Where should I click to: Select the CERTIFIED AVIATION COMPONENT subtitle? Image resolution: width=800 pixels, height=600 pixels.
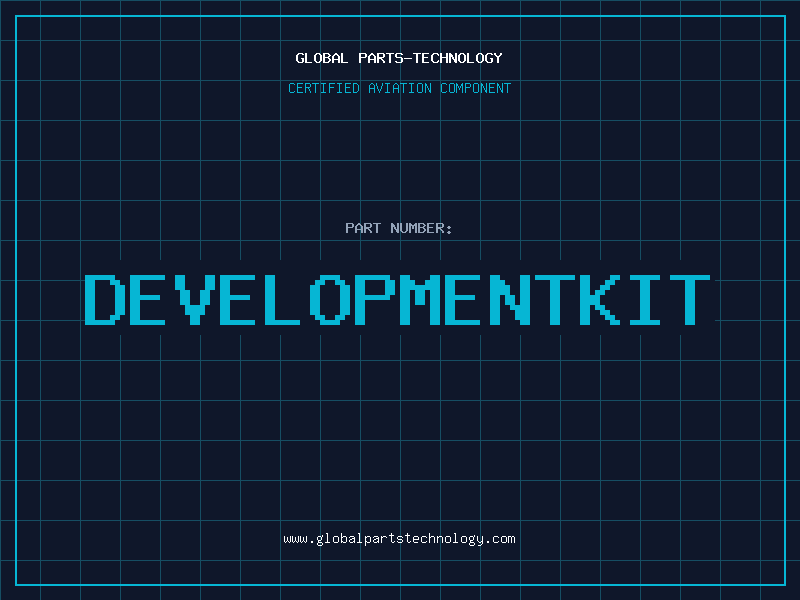click(x=399, y=88)
